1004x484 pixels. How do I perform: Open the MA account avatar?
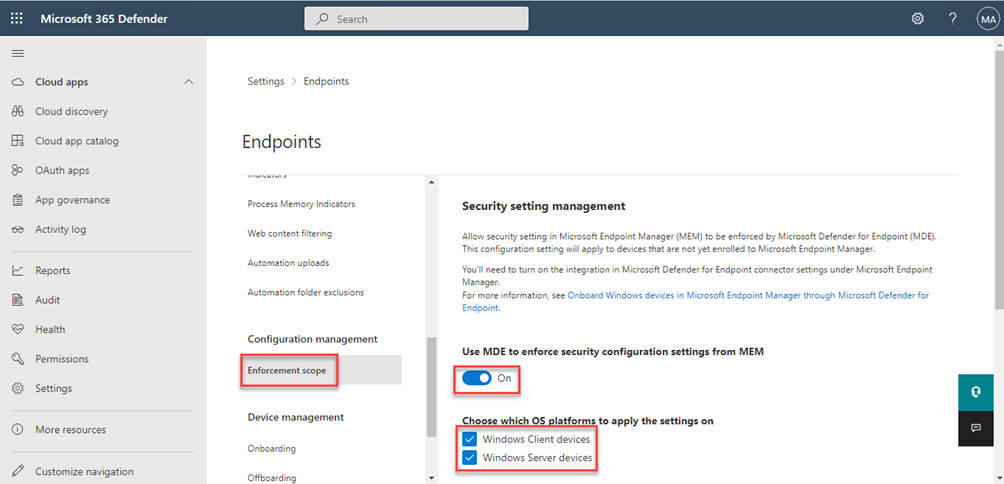coord(987,19)
